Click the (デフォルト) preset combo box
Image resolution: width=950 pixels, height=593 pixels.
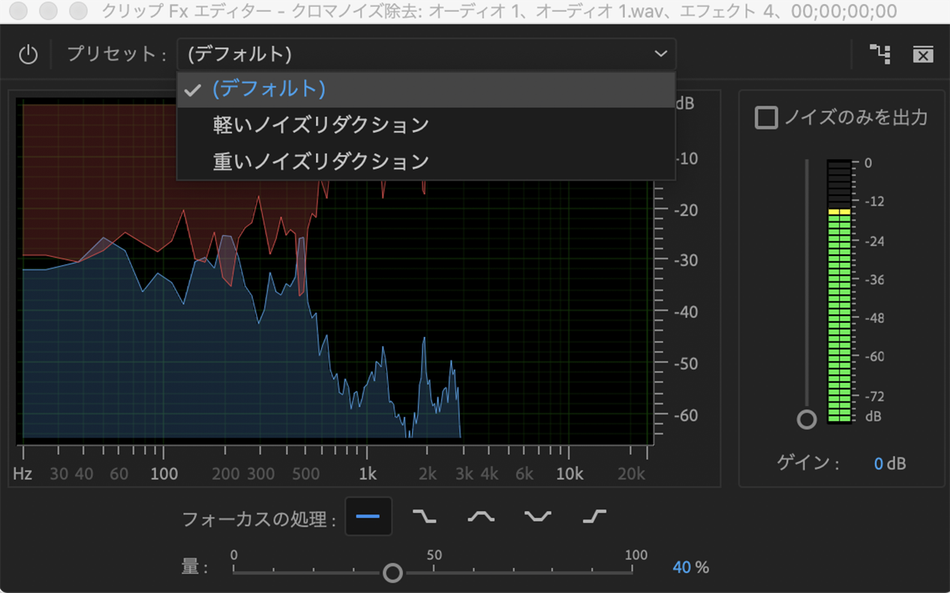tap(427, 55)
